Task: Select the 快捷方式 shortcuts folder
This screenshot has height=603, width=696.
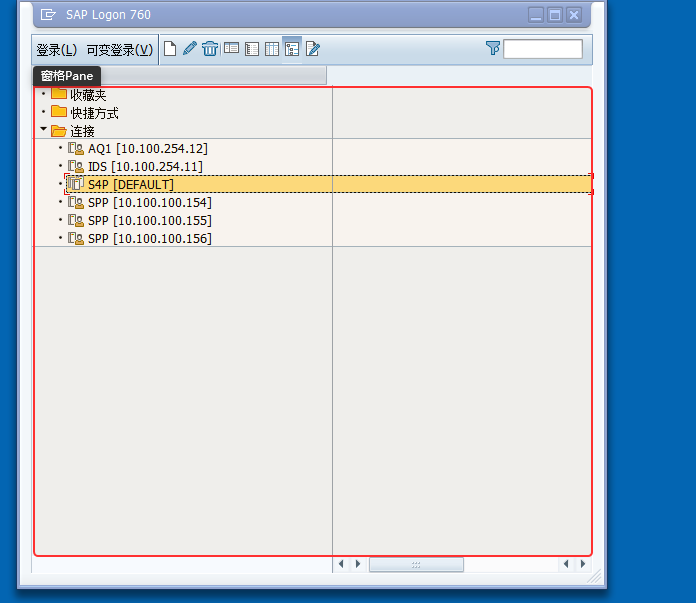Action: coord(94,113)
